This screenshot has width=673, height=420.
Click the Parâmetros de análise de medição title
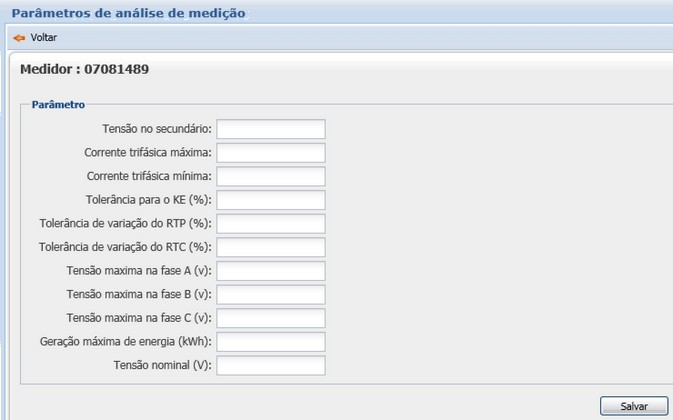point(128,13)
